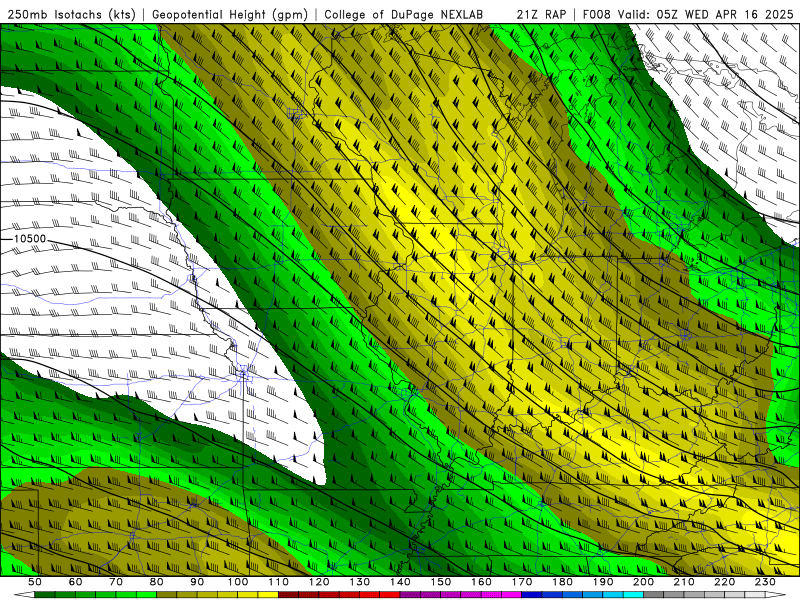Viewport: 800px width, 600px height.
Task: Click the legend value "230"
Action: coord(765,582)
